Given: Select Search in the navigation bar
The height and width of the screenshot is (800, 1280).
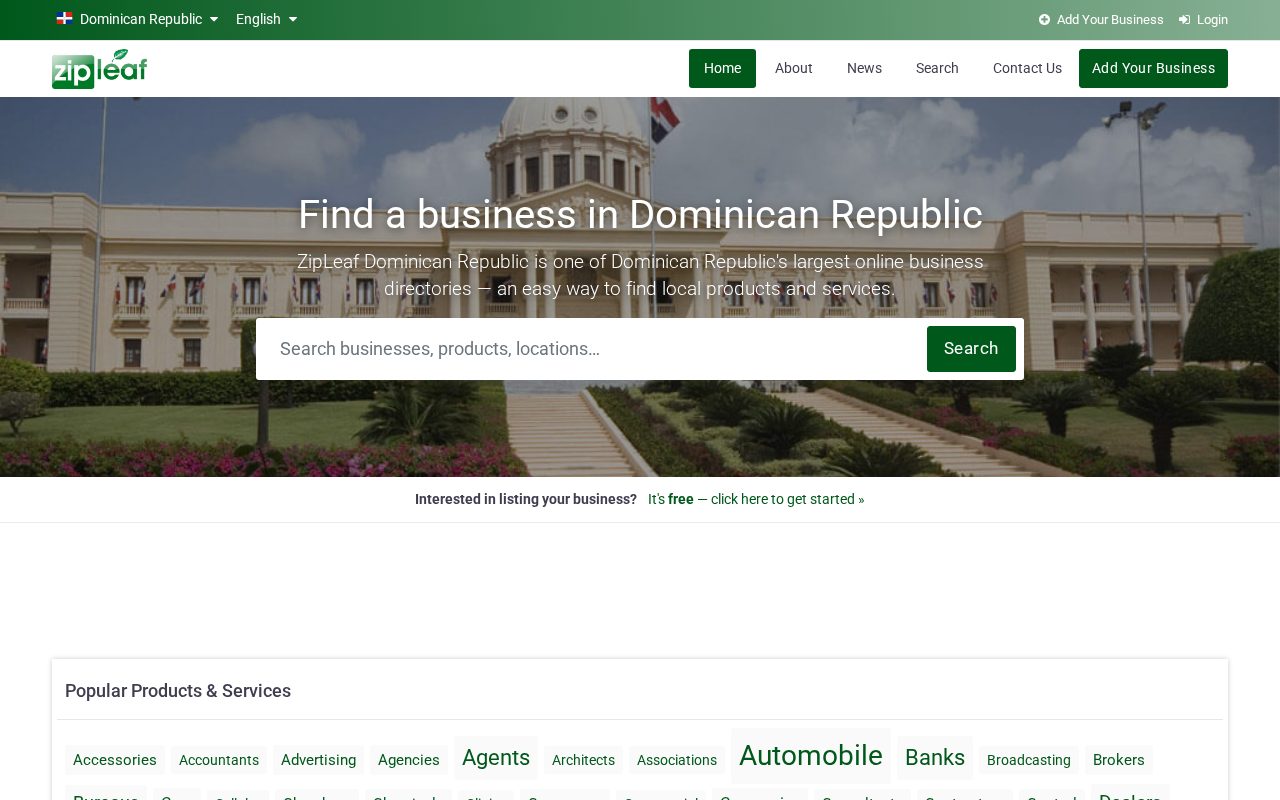Looking at the screenshot, I should pyautogui.click(x=937, y=68).
